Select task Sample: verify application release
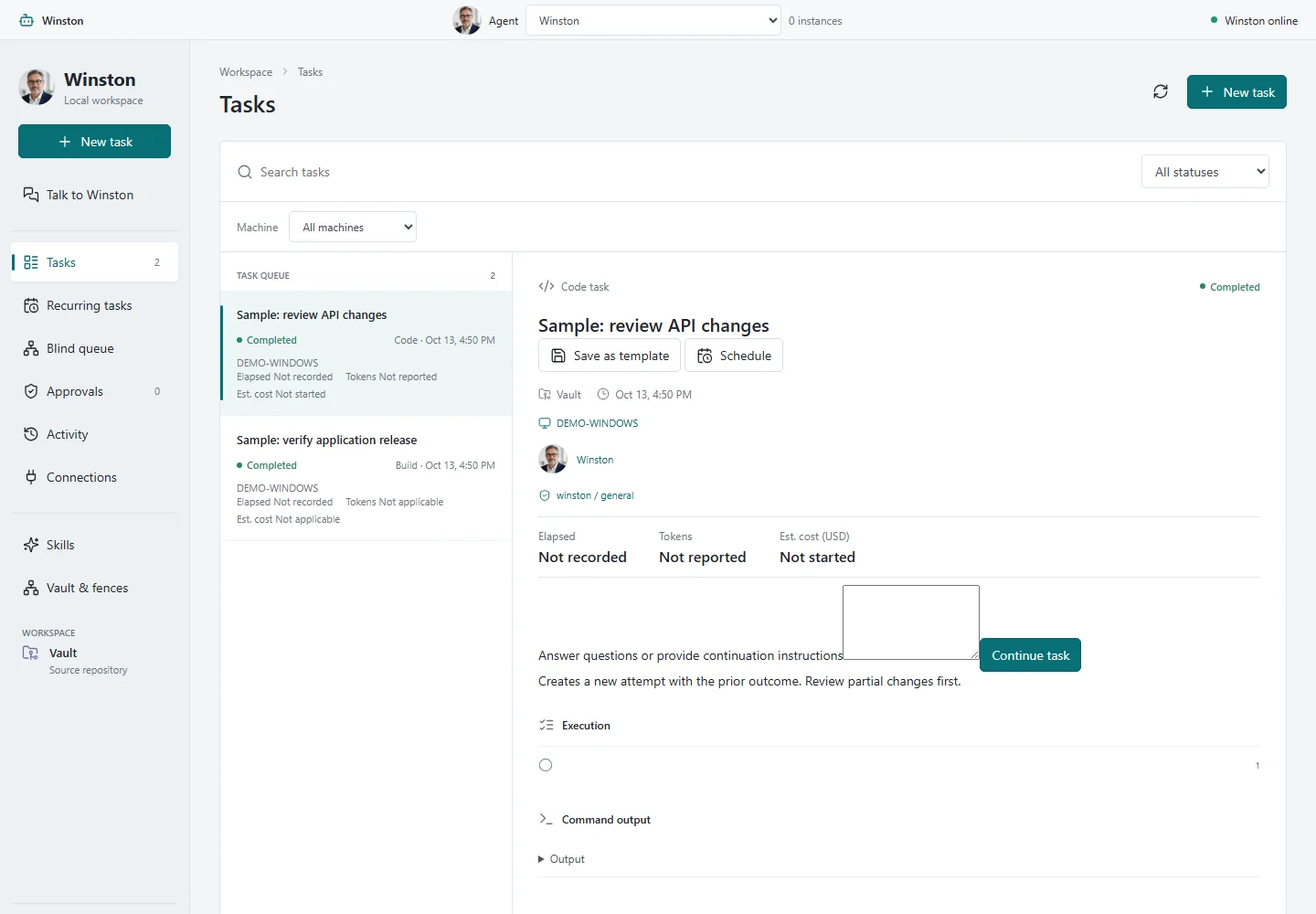1316x914 pixels. [x=366, y=479]
